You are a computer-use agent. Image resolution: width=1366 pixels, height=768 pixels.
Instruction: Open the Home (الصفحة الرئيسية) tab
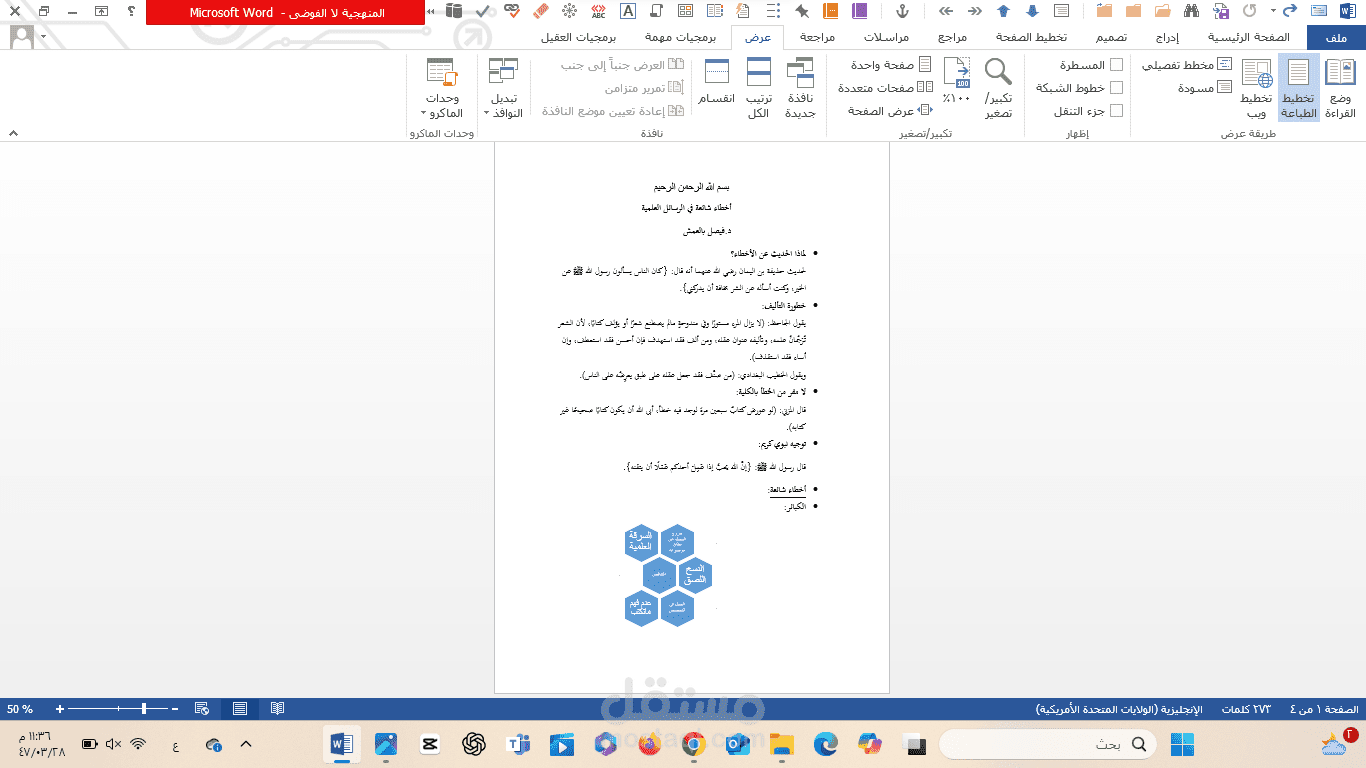tap(1248, 37)
